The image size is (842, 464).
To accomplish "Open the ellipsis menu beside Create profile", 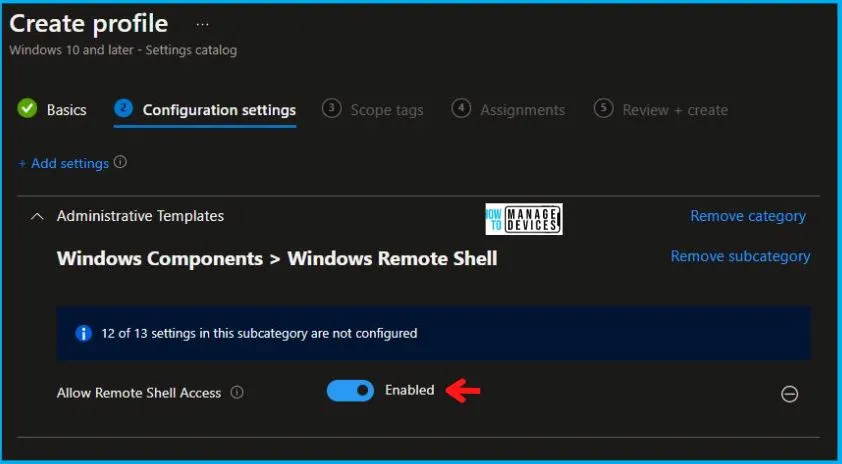I will pos(203,24).
